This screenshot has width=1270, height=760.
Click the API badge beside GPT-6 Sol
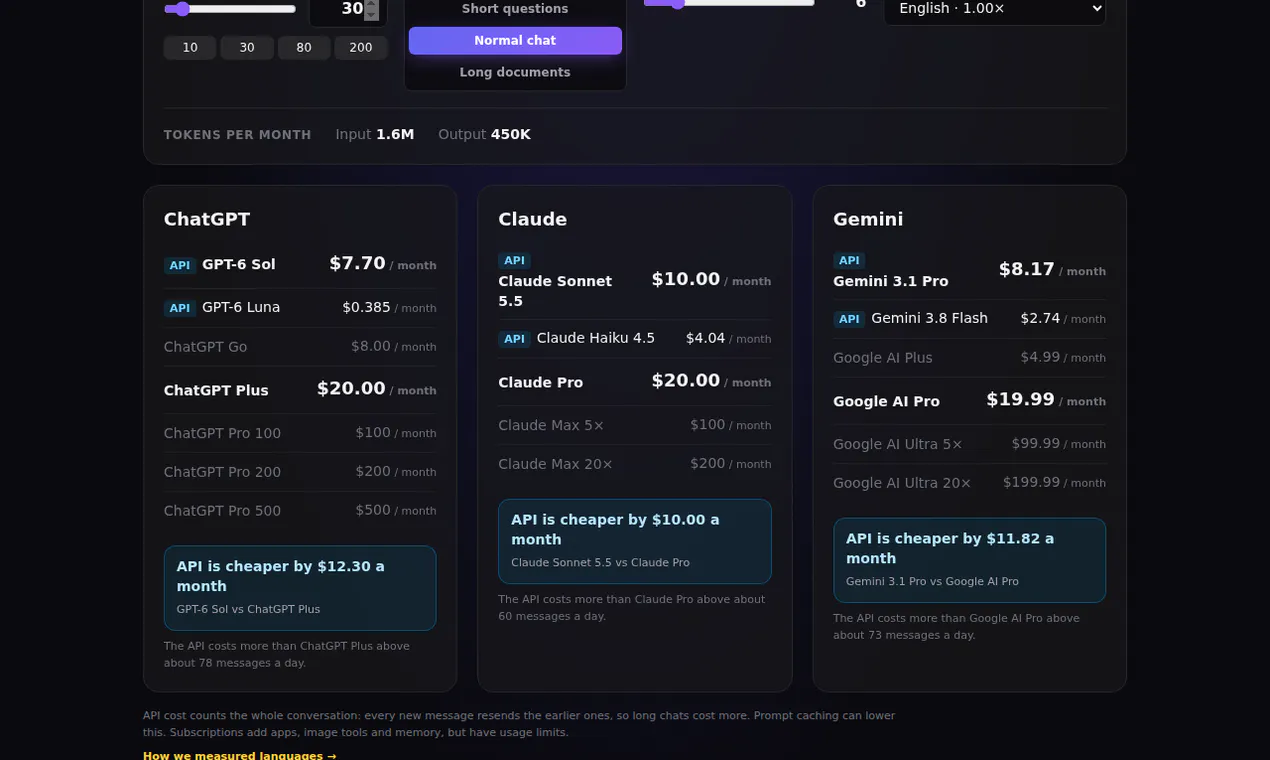point(180,265)
